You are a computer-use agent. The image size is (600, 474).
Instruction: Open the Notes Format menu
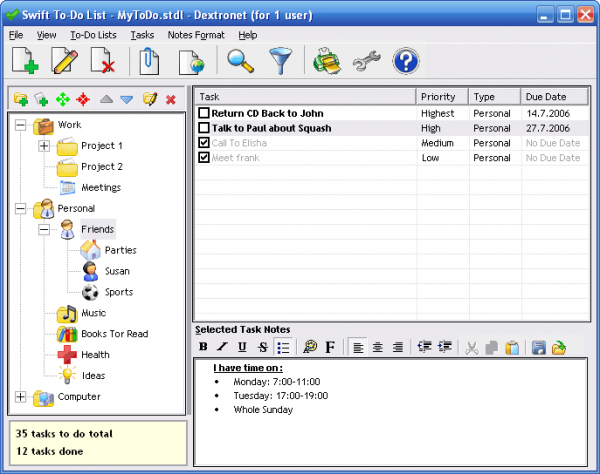pos(196,35)
